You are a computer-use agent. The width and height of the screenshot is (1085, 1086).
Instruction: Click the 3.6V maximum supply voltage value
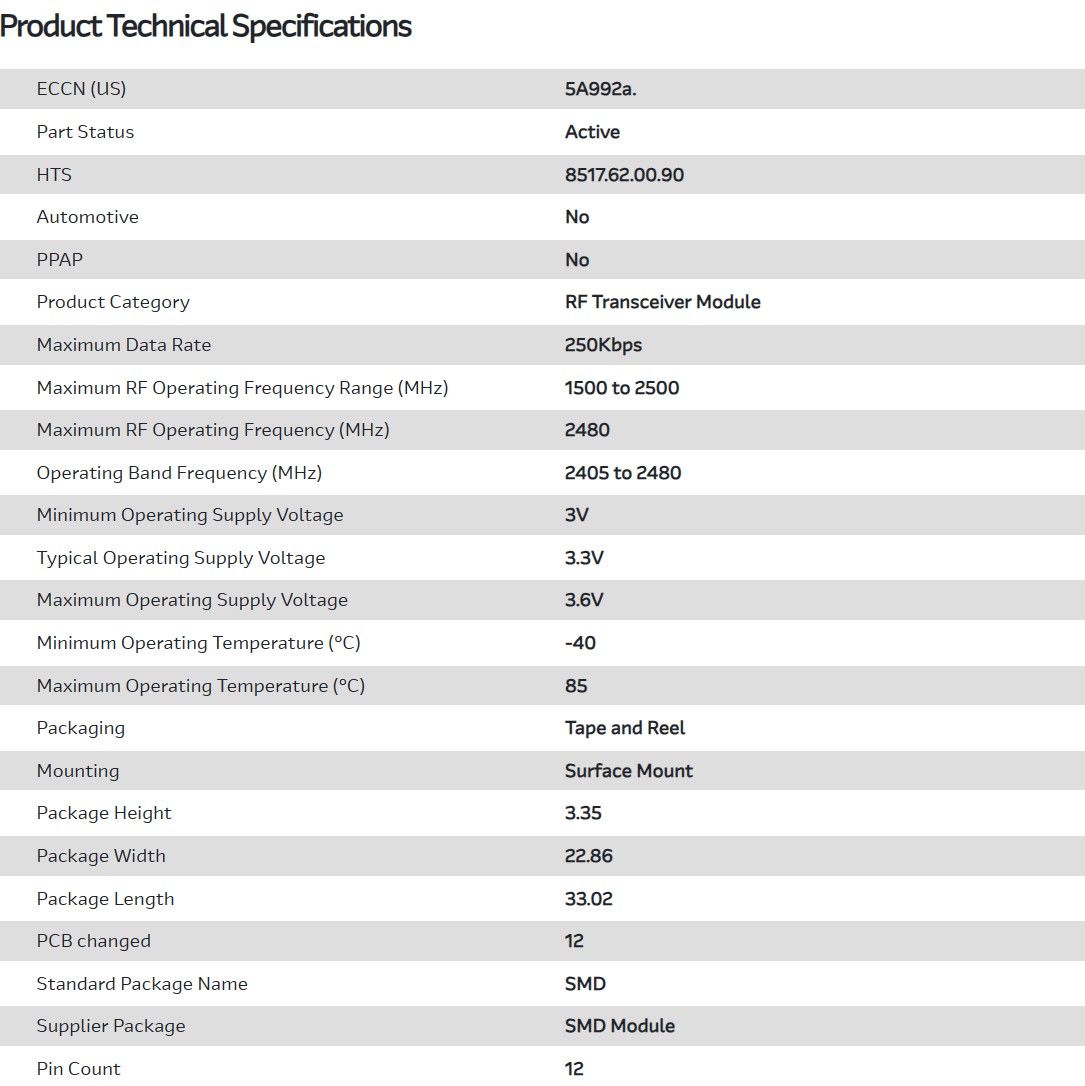584,600
